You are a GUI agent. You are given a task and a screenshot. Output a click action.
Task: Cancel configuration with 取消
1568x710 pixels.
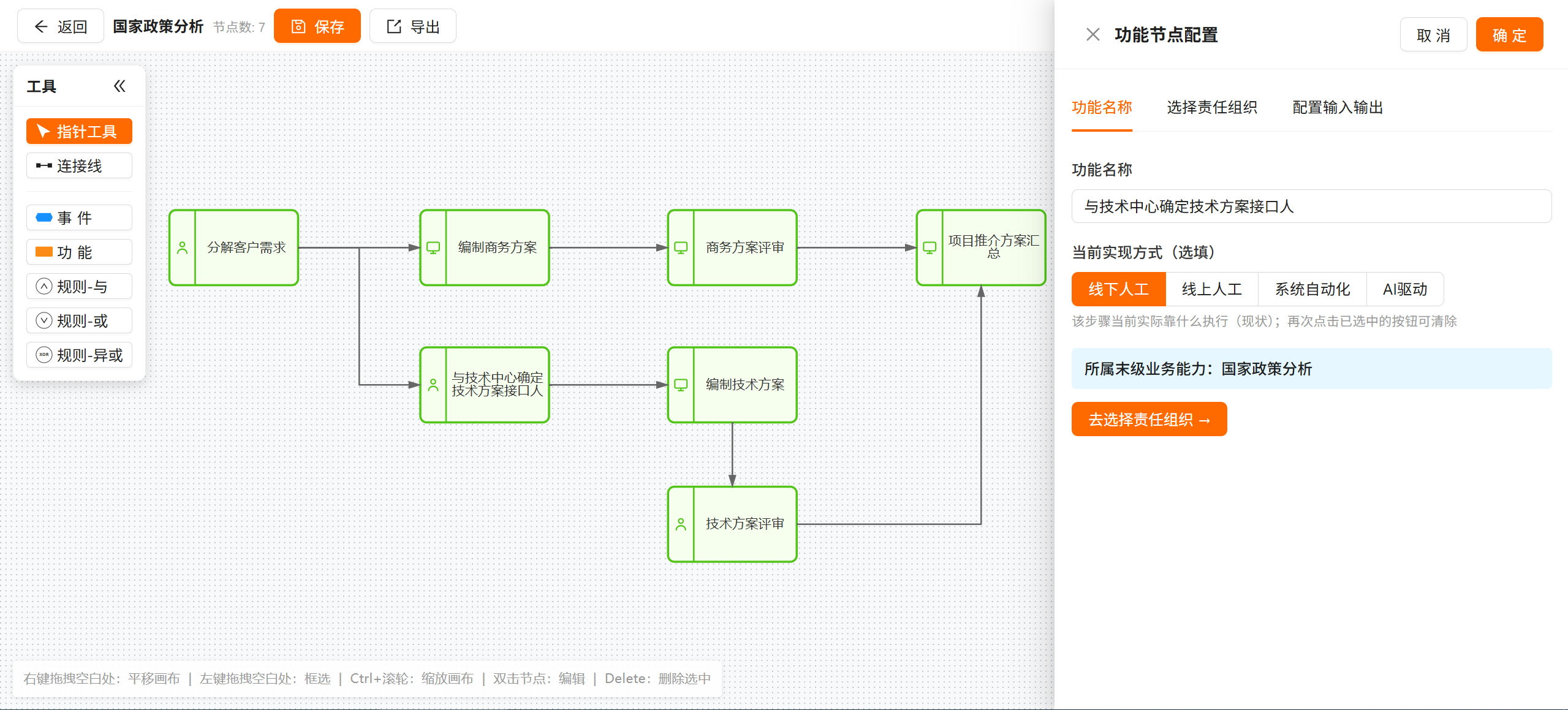1433,35
